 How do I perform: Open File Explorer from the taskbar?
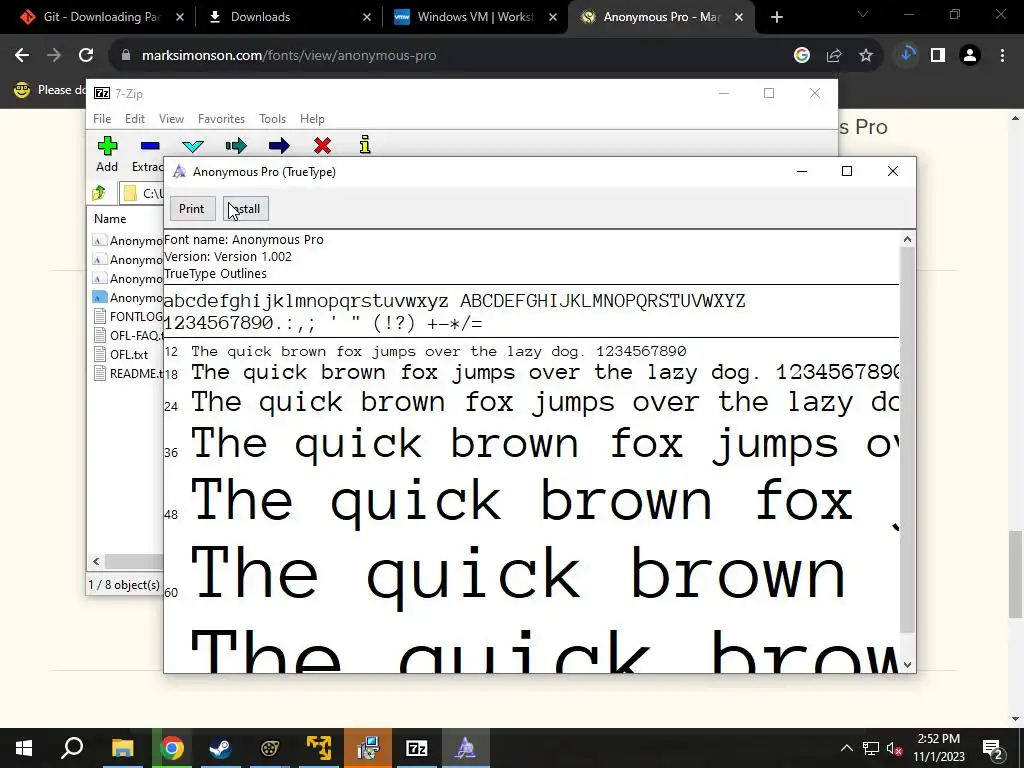point(122,748)
